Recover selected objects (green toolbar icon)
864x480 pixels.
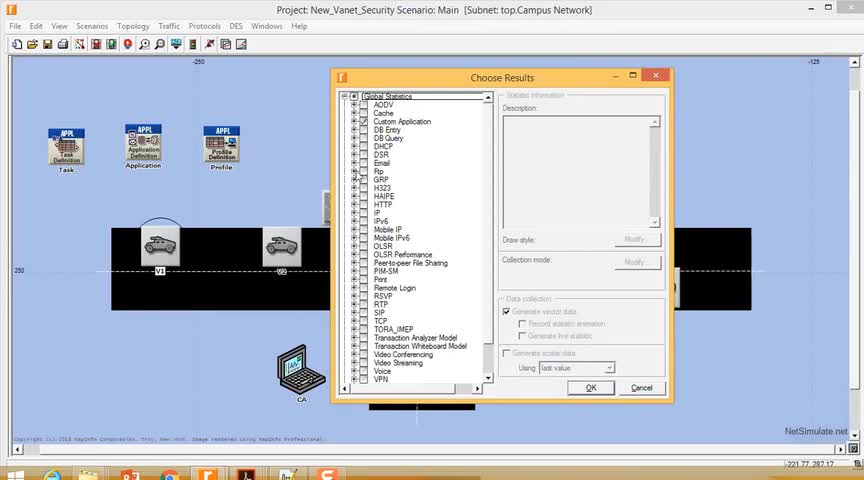pyautogui.click(x=112, y=44)
